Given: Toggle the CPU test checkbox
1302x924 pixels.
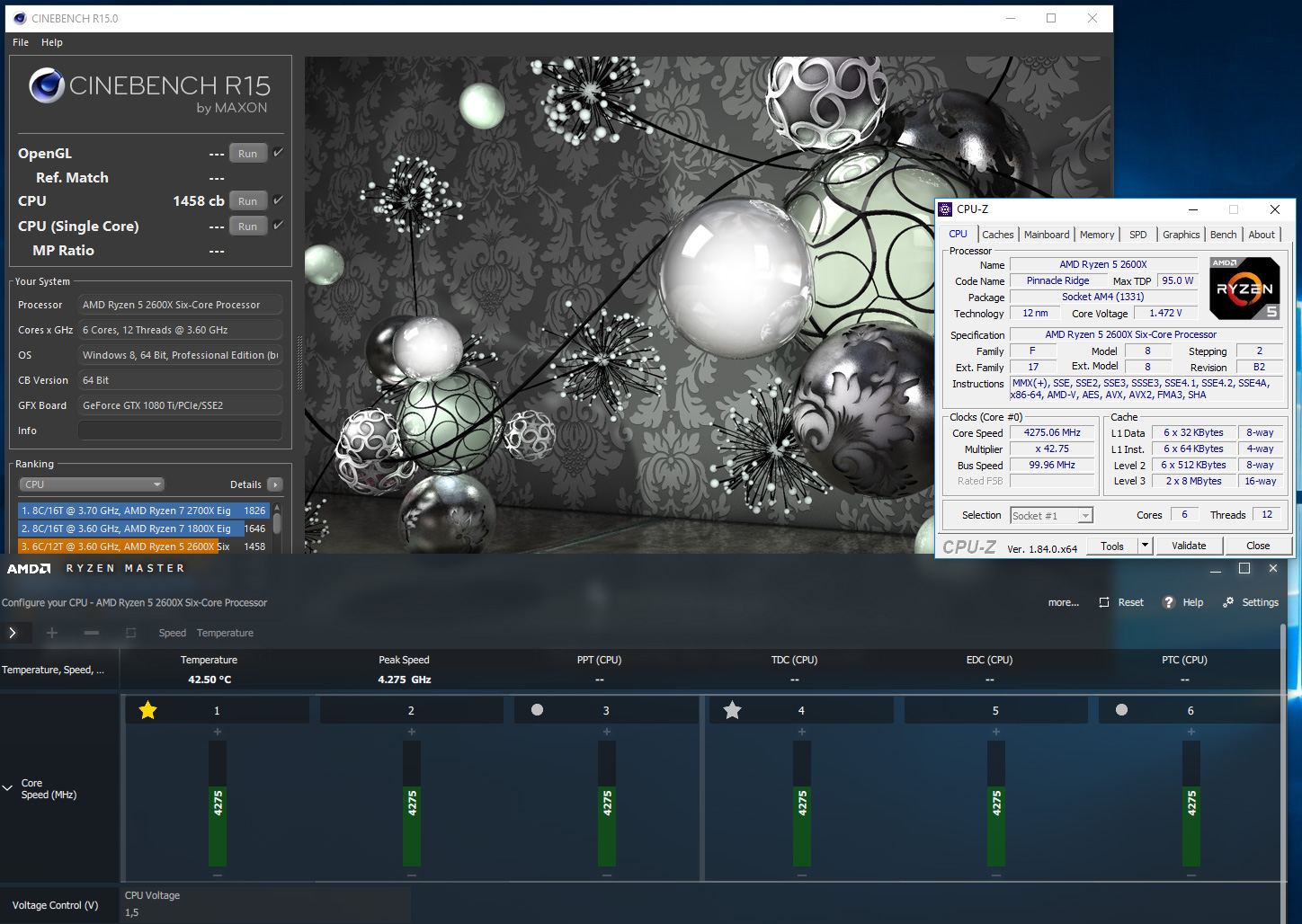Looking at the screenshot, I should (278, 200).
